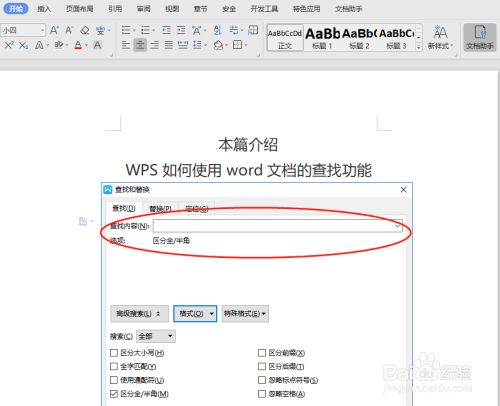
Task: Switch to the 定位(G) tab
Action: (x=197, y=209)
